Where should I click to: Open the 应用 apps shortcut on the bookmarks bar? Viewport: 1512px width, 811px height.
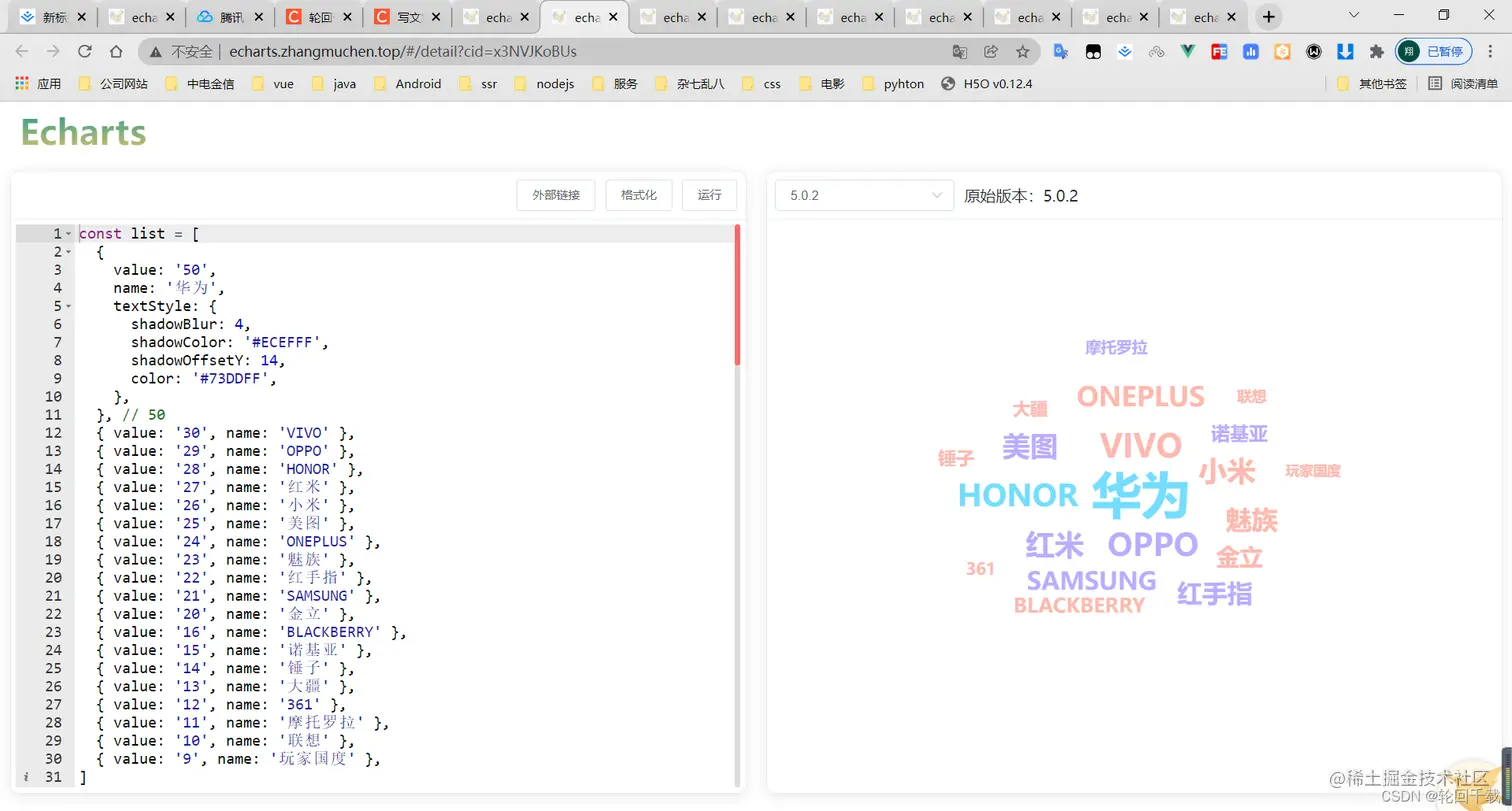(37, 83)
